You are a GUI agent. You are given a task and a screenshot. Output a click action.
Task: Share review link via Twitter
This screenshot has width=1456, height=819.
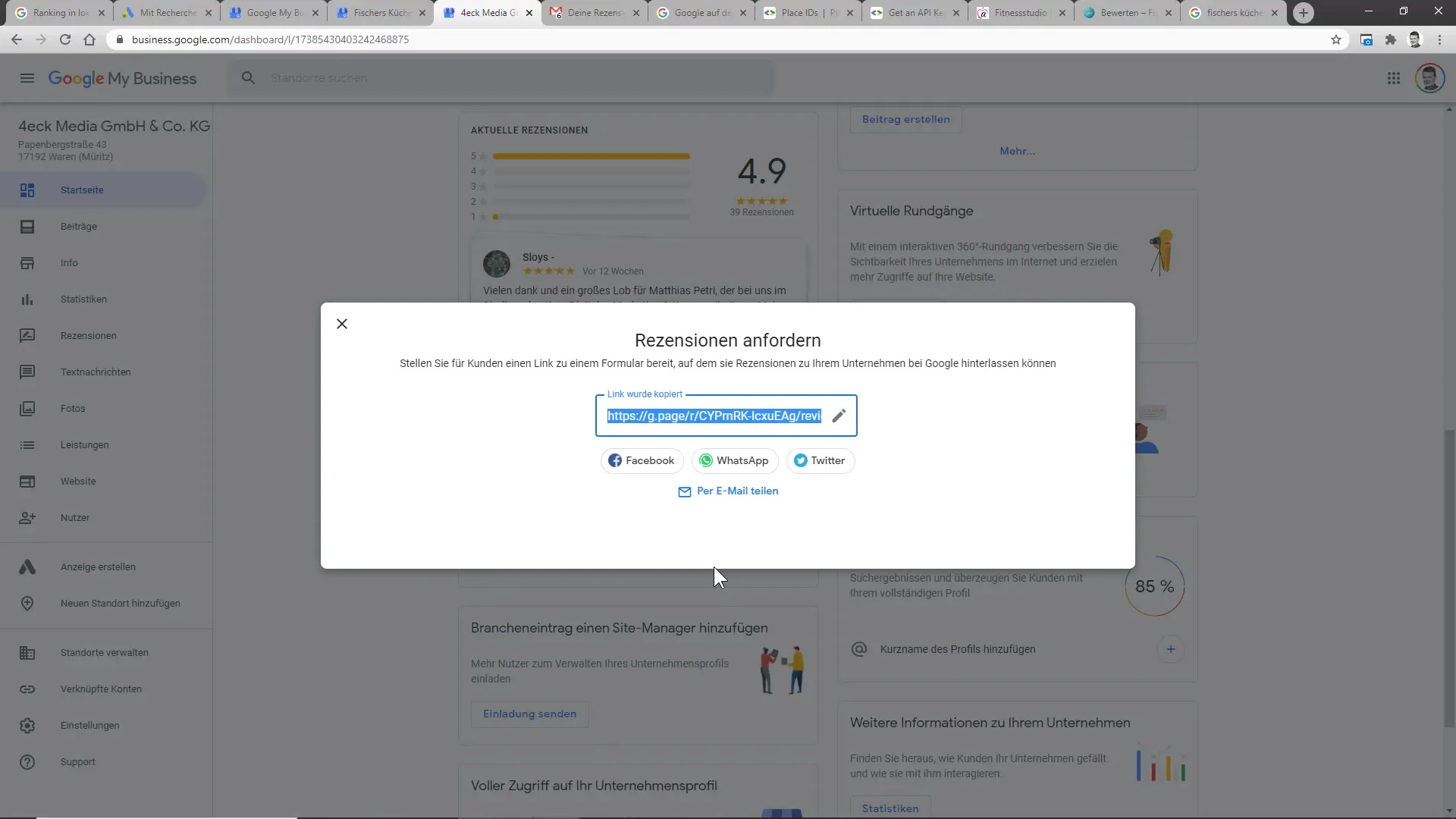click(x=820, y=460)
